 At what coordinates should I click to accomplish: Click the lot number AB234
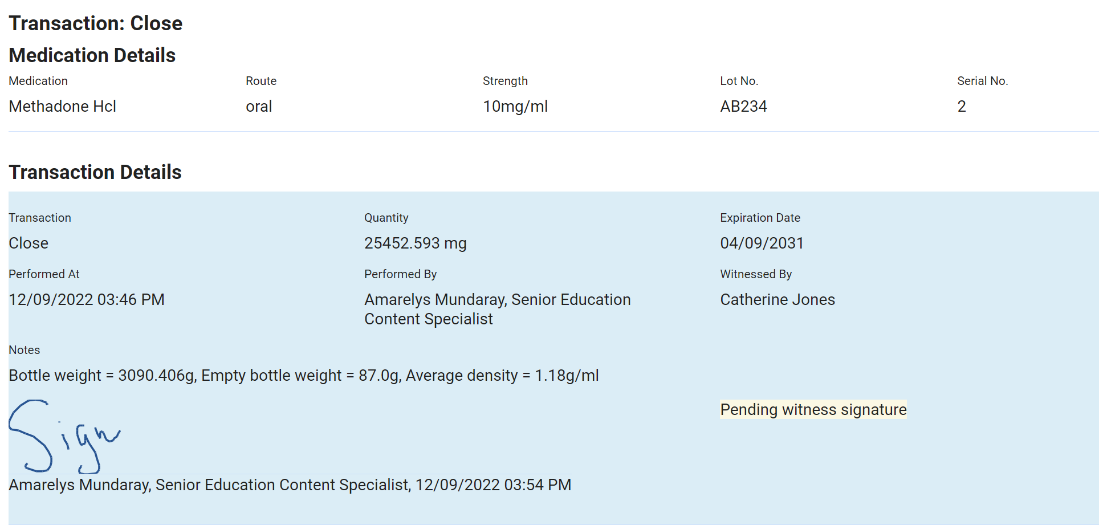click(x=743, y=106)
